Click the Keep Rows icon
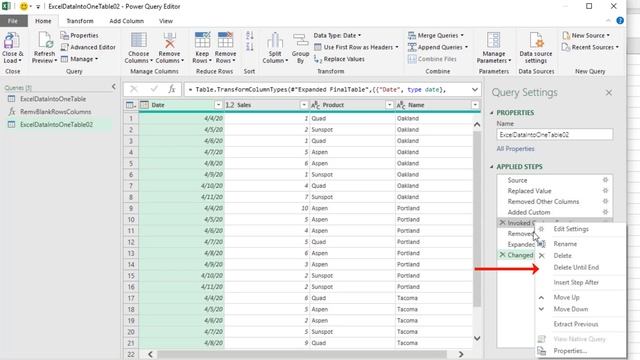This screenshot has width=640, height=360. click(x=202, y=40)
